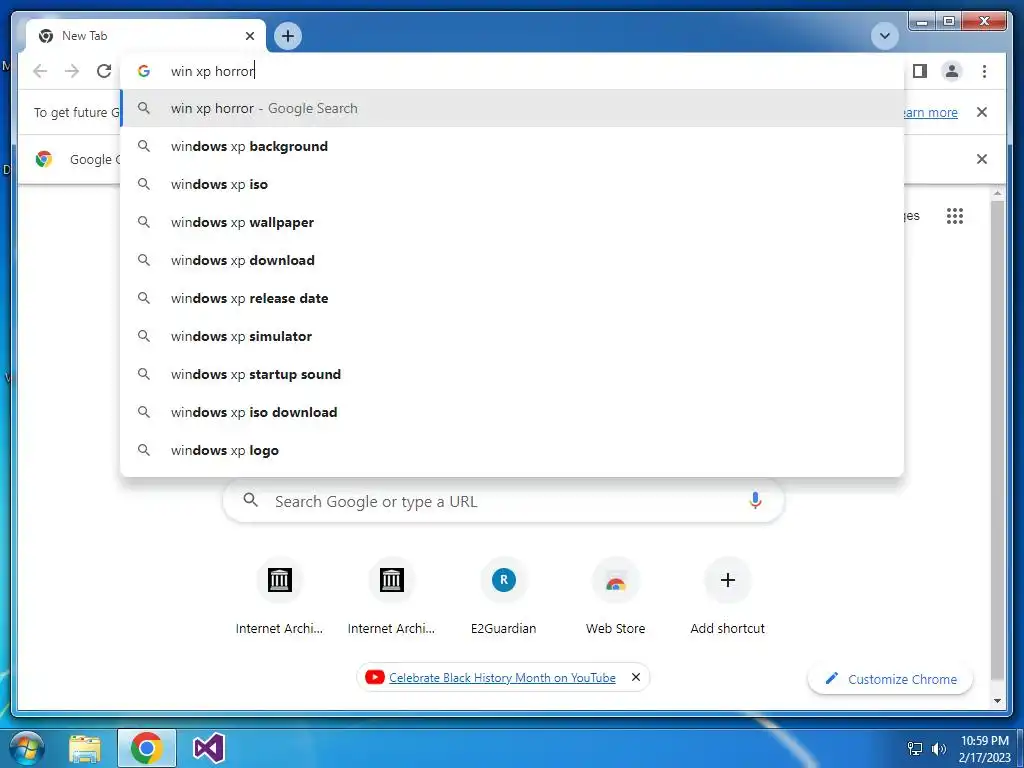The image size is (1024, 768).
Task: Select 'win xp horror - Google Search' suggestion
Action: pyautogui.click(x=513, y=108)
